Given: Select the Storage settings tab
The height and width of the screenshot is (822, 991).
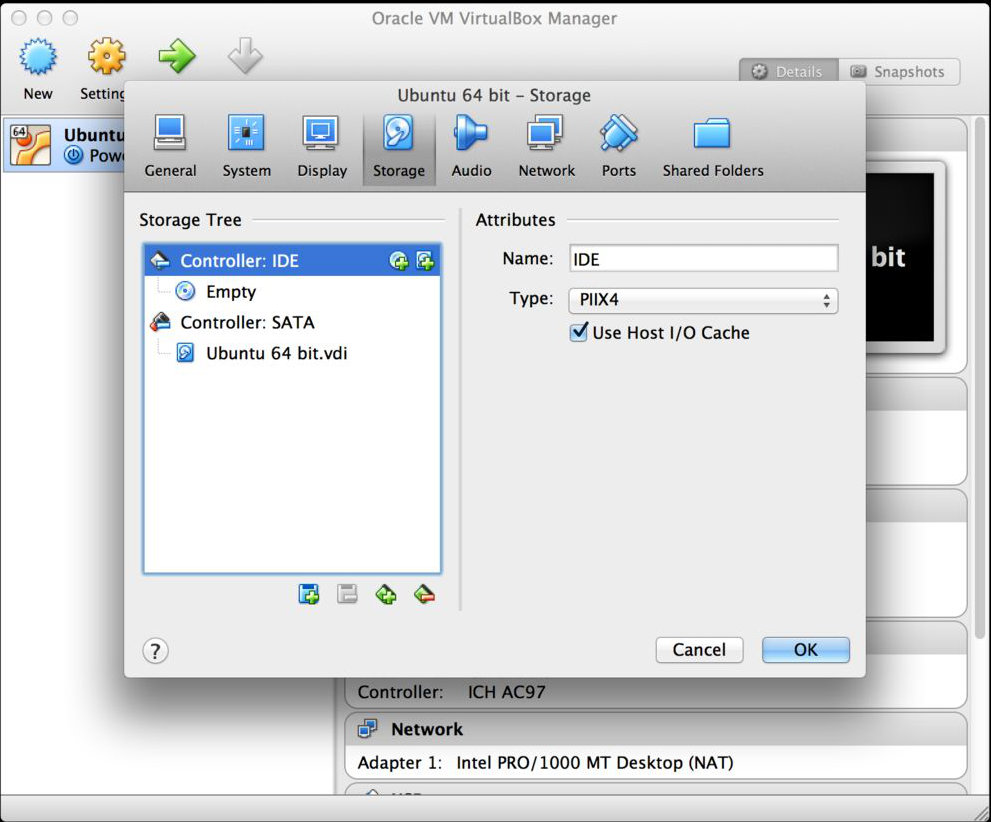Looking at the screenshot, I should coord(399,147).
